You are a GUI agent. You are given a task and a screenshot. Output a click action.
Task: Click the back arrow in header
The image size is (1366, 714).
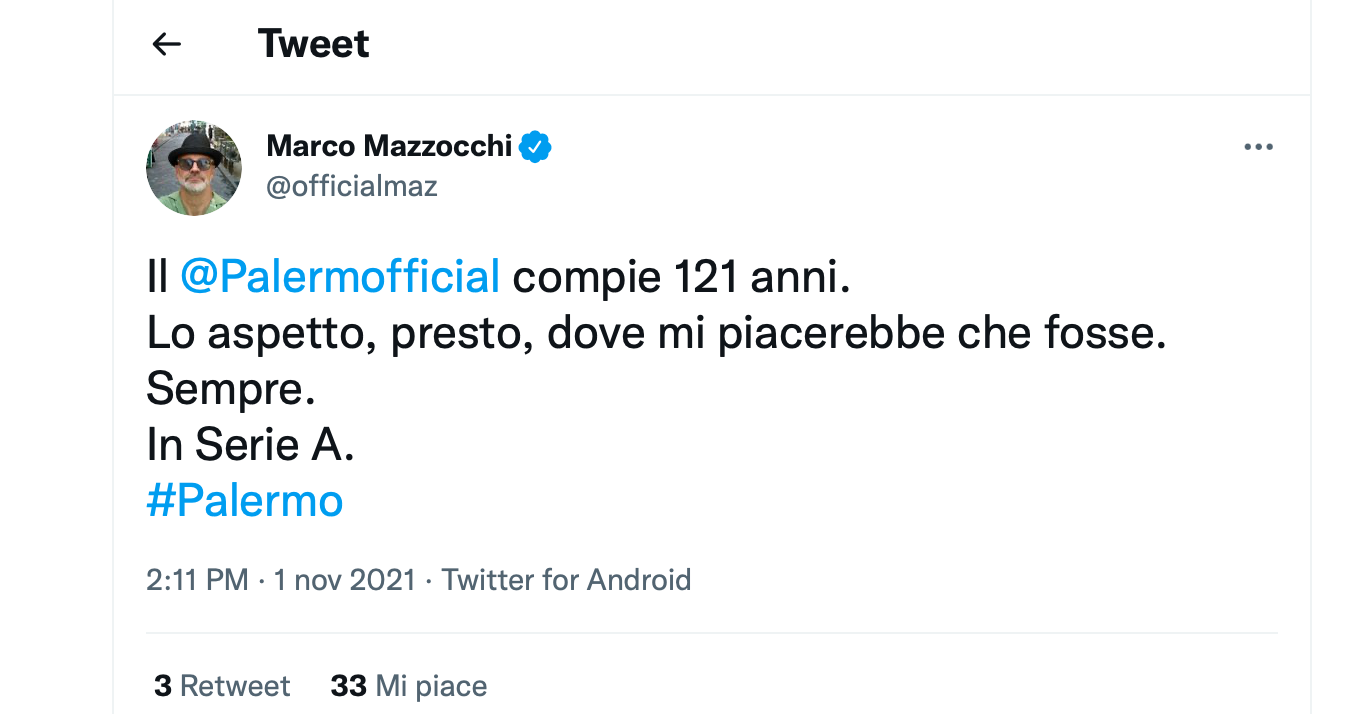[166, 44]
